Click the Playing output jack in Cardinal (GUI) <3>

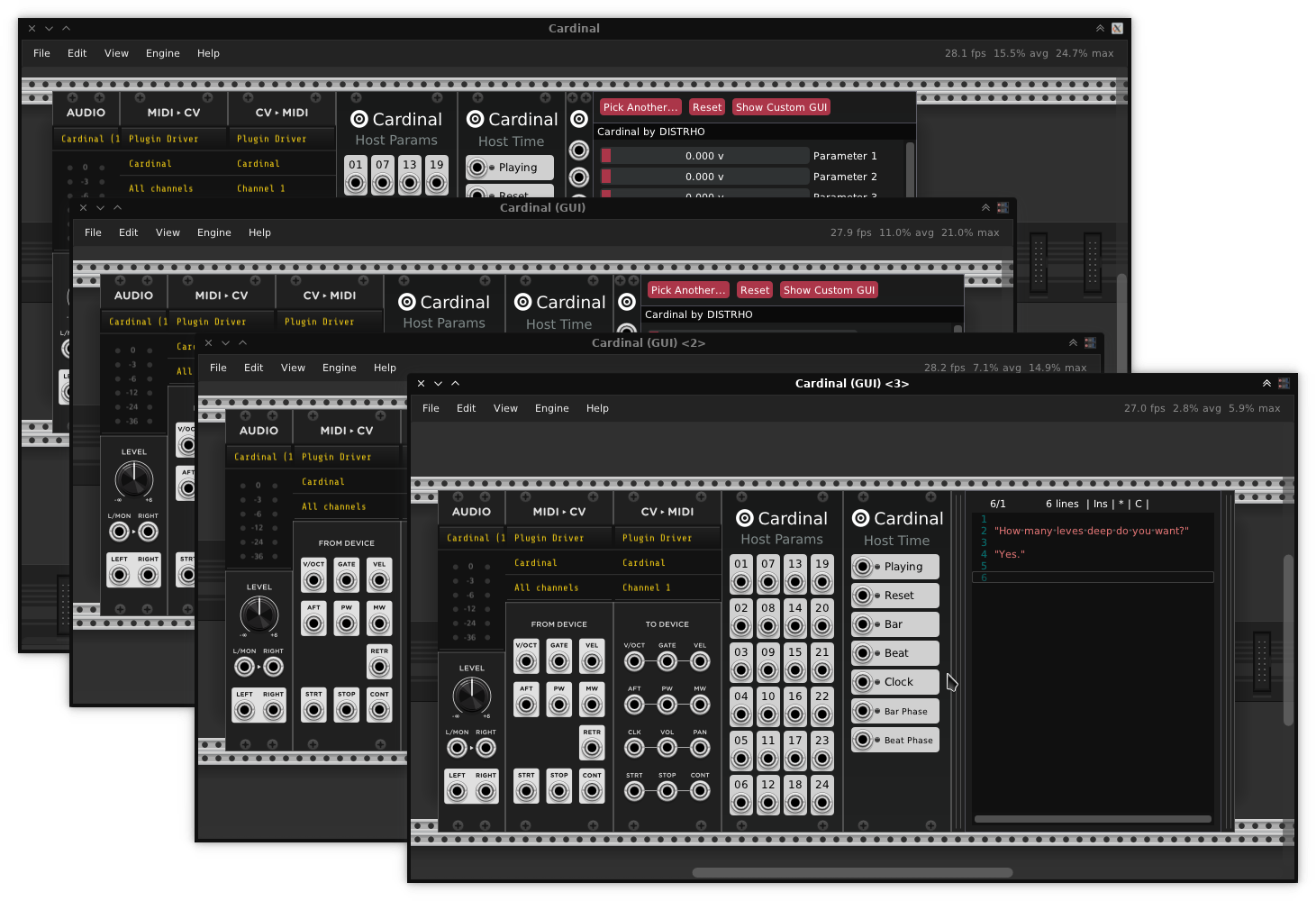point(863,567)
